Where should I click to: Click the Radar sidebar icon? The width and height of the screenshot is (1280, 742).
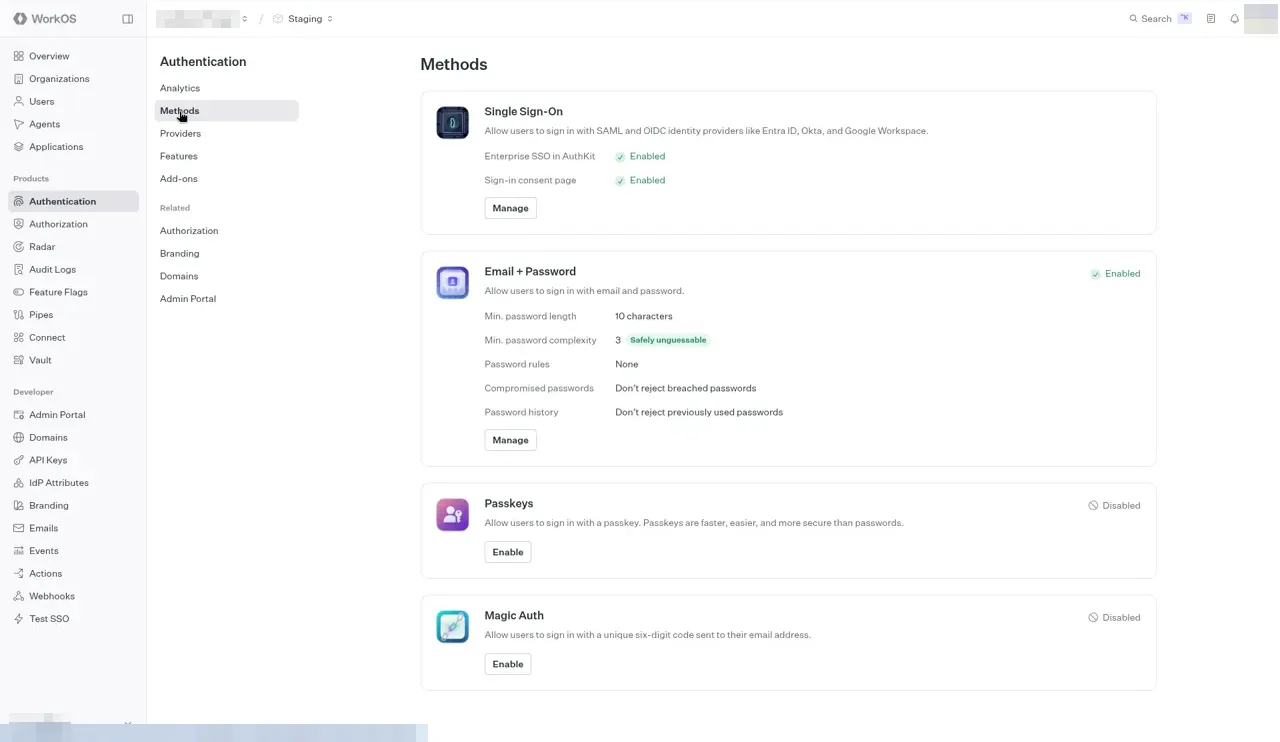click(x=19, y=247)
